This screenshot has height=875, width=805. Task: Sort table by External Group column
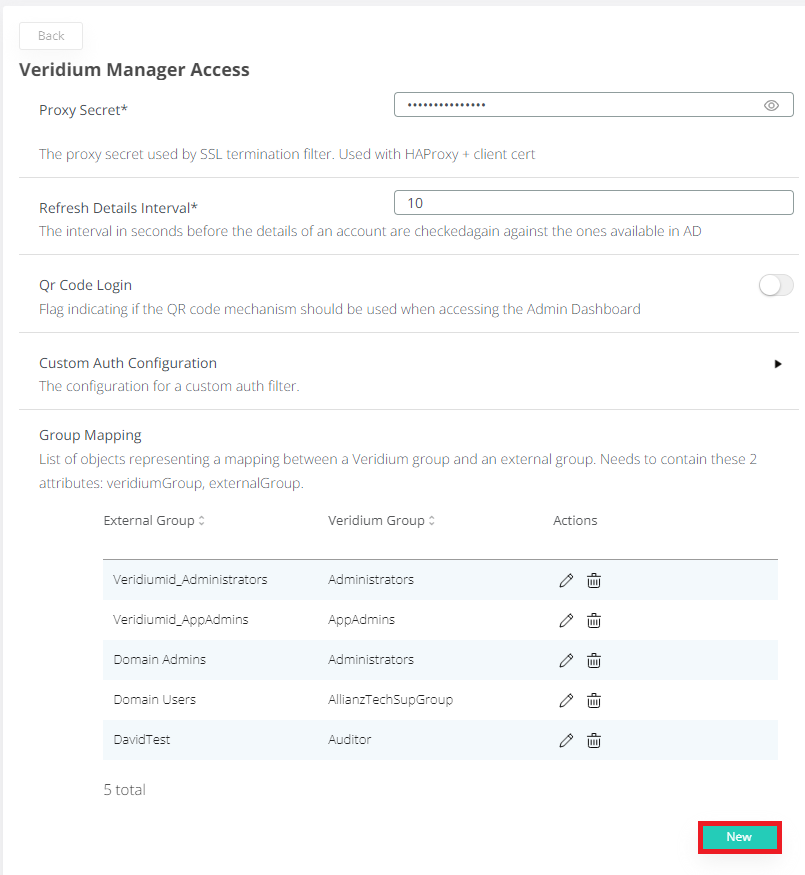pos(201,521)
